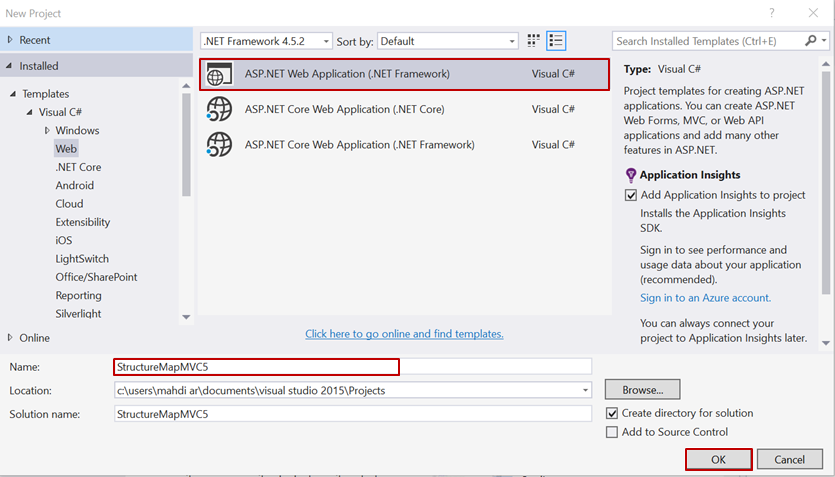This screenshot has height=477, width=835.
Task: Open the dialog help question mark
Action: pos(772,13)
